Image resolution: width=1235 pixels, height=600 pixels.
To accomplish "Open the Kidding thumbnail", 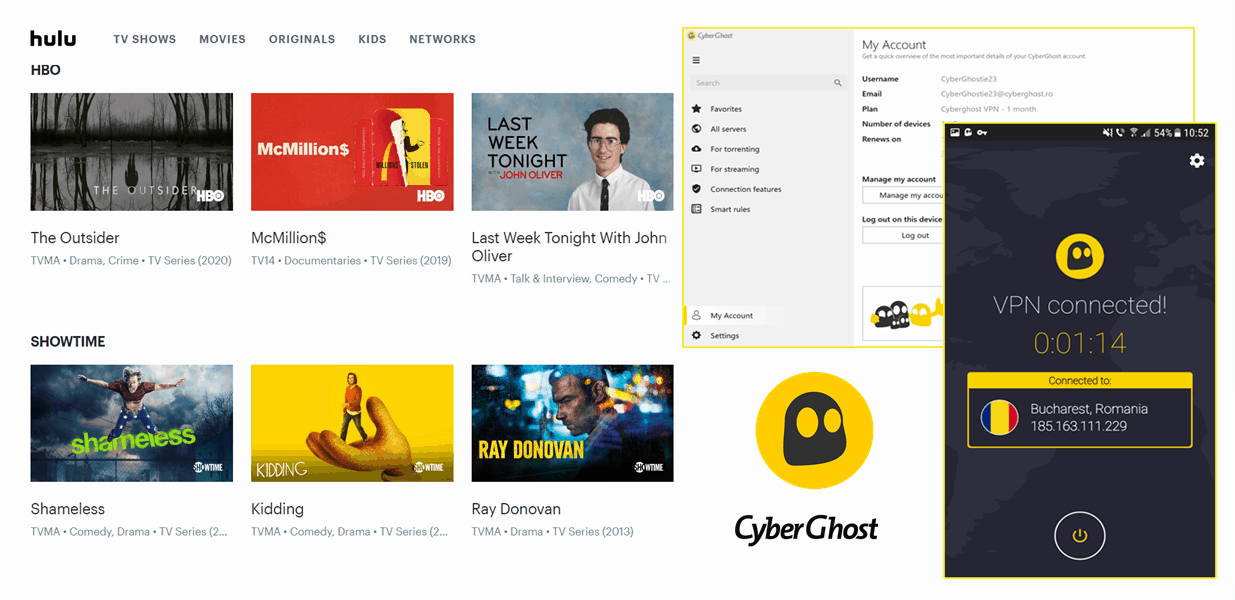I will (x=352, y=423).
